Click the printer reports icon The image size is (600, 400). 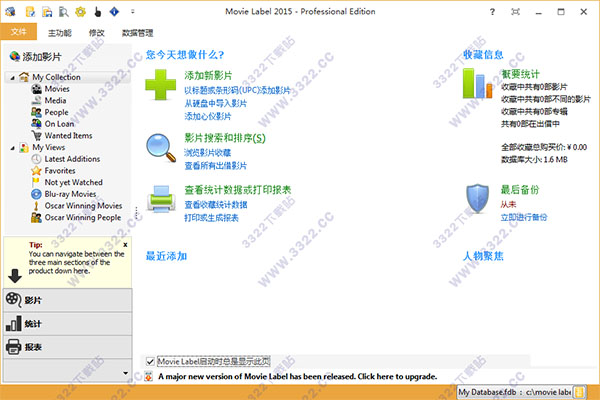point(161,199)
